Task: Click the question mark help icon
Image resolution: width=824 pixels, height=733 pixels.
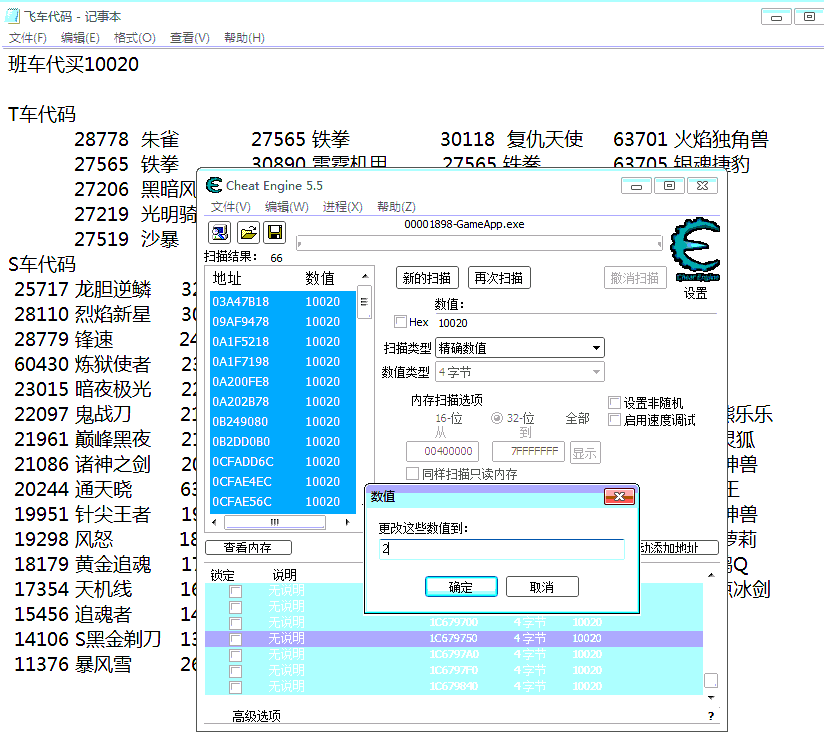Action: (x=711, y=716)
